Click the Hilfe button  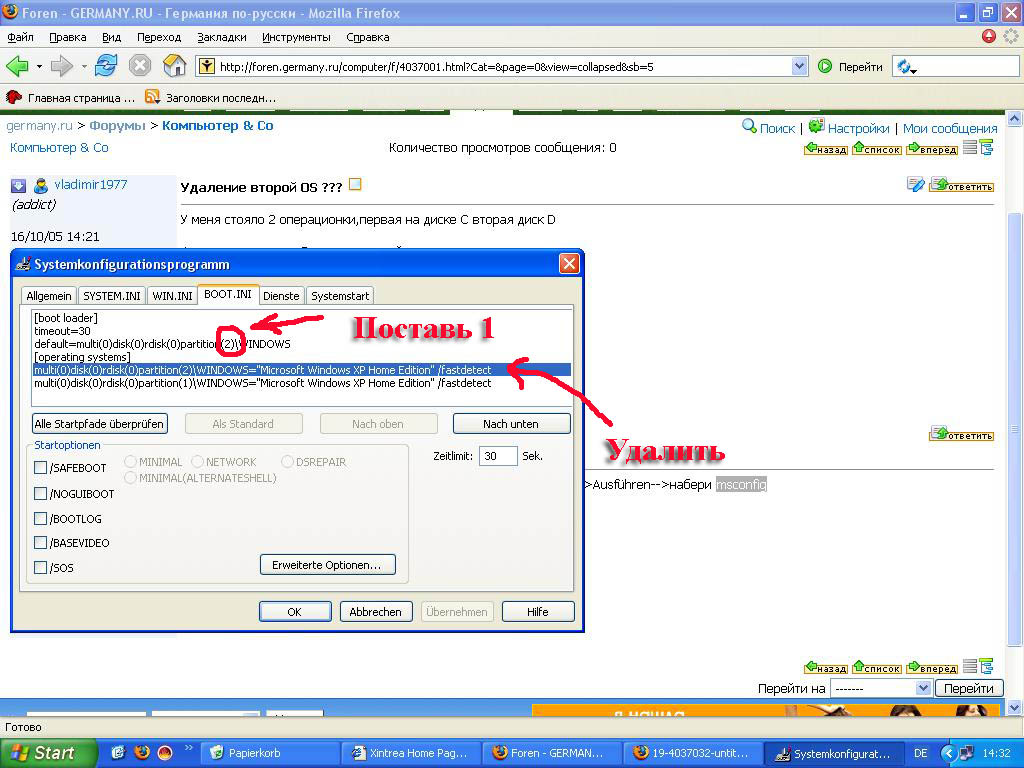[538, 612]
